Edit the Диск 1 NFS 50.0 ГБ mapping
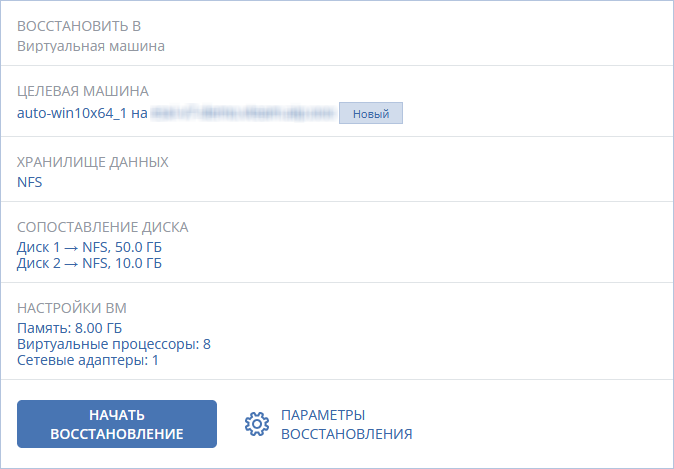This screenshot has width=674, height=469. coord(89,247)
